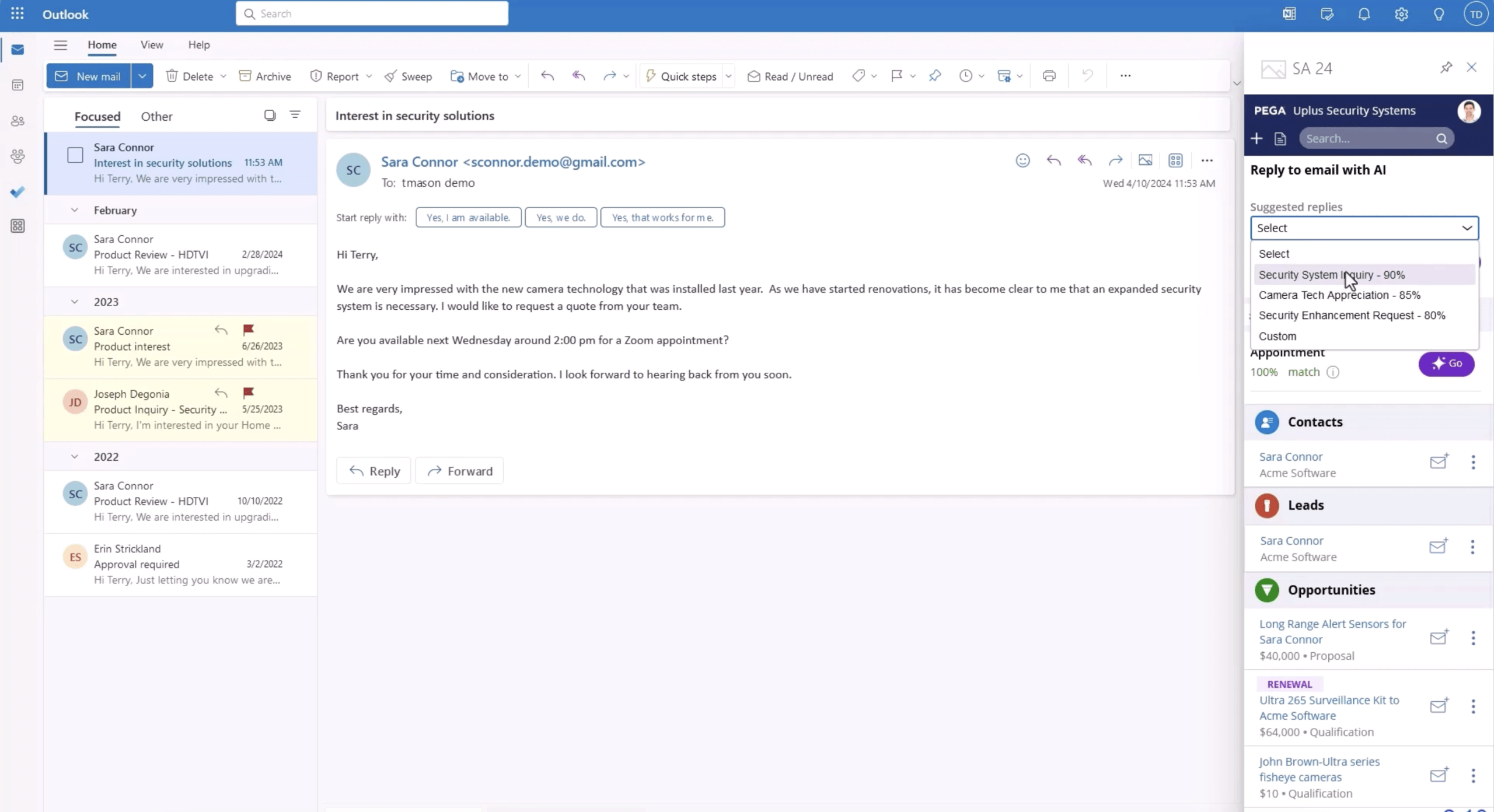Check the checkbox on Sara Connor's selected email

pos(75,155)
